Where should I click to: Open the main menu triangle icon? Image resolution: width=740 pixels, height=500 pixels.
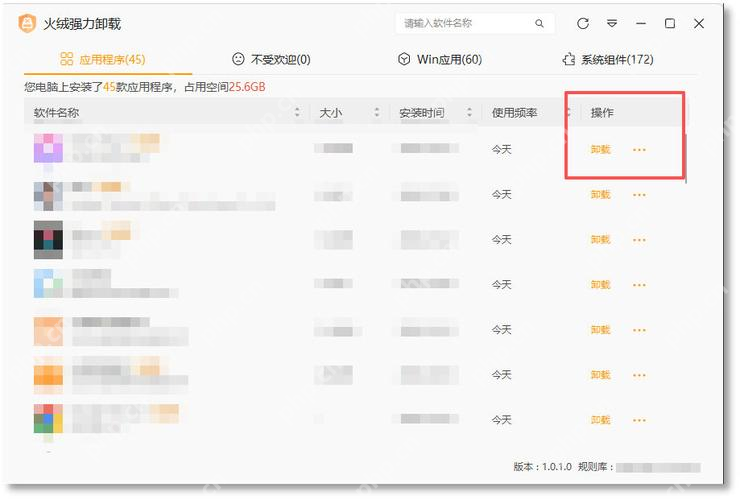pyautogui.click(x=612, y=23)
